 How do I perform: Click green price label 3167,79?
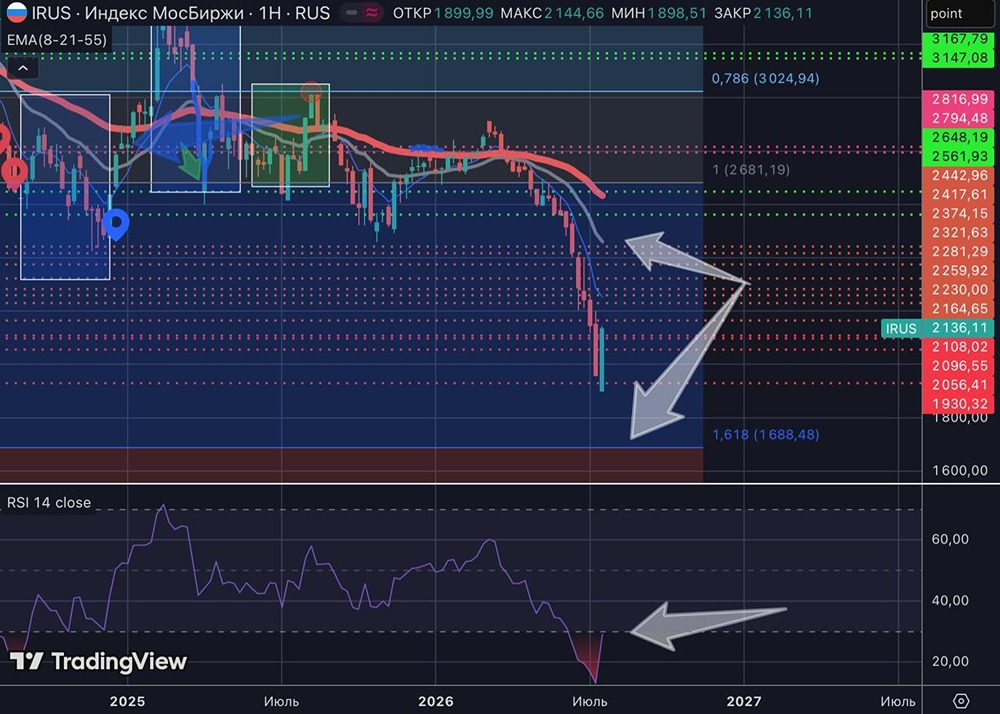[959, 39]
